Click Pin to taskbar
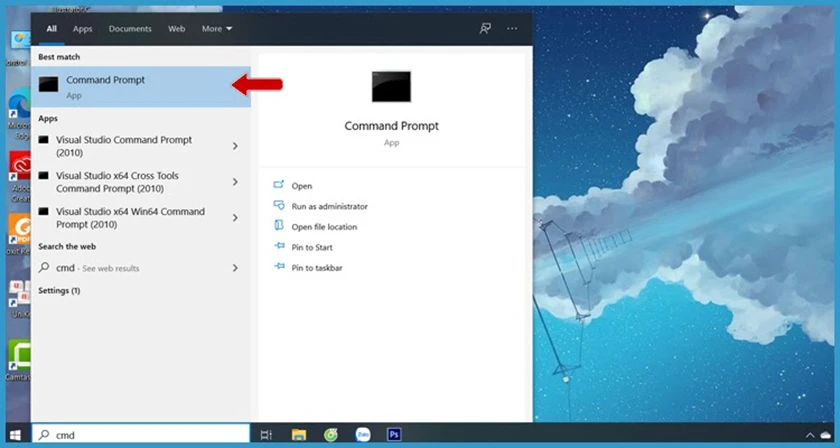This screenshot has height=448, width=840. point(317,268)
